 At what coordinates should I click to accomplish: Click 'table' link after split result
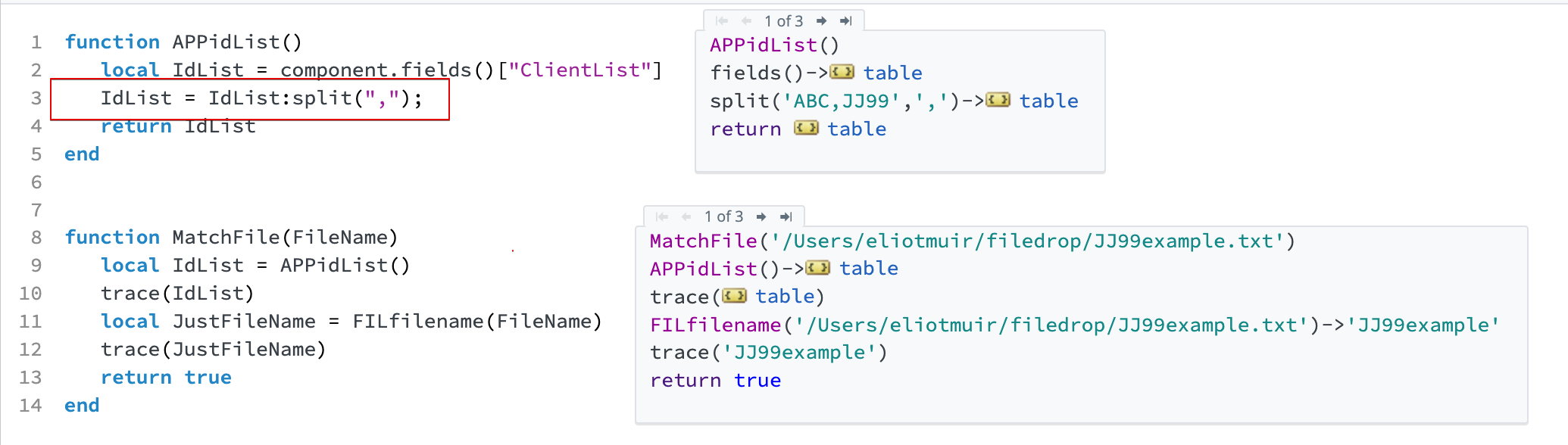pyautogui.click(x=1048, y=101)
